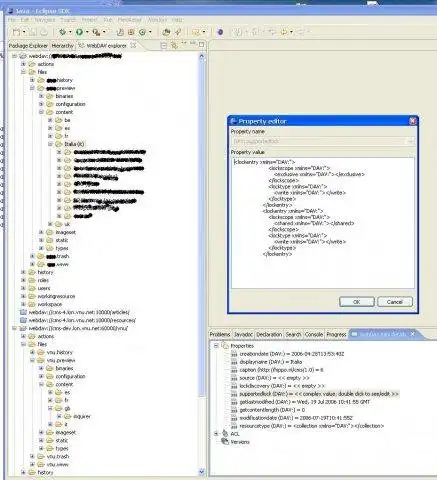Open the Debug configurations dropdown arrow
Viewport: 437px width, 480px height.
tap(70, 32)
